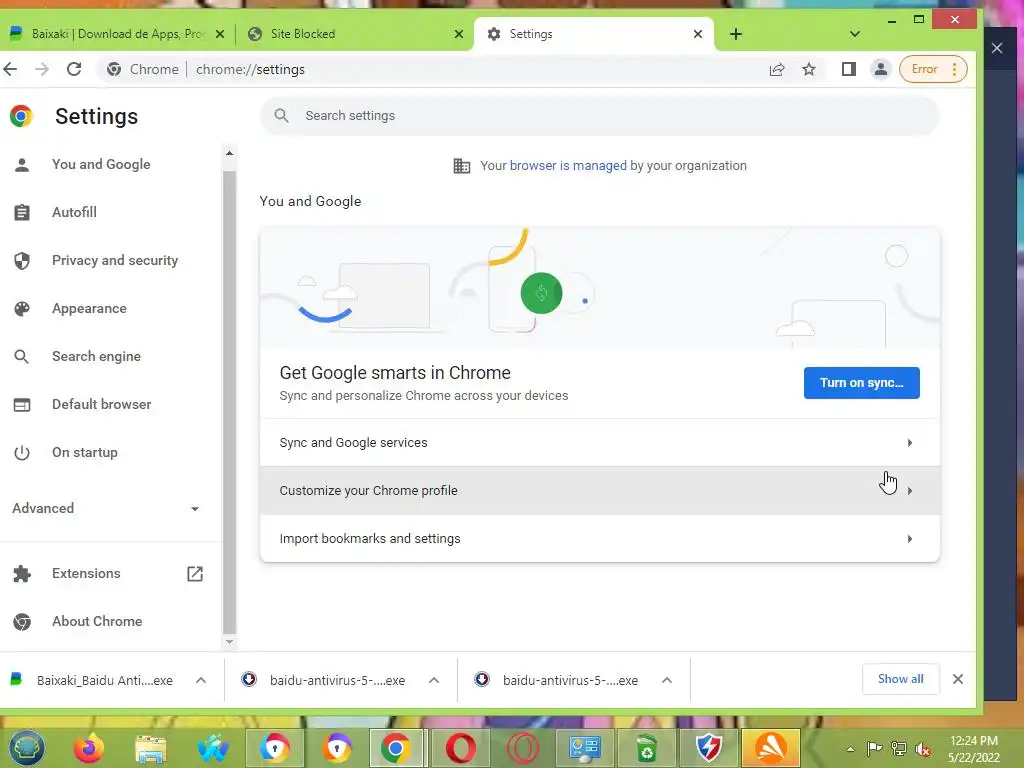
Task: Expand the Advanced settings group
Action: click(x=106, y=508)
